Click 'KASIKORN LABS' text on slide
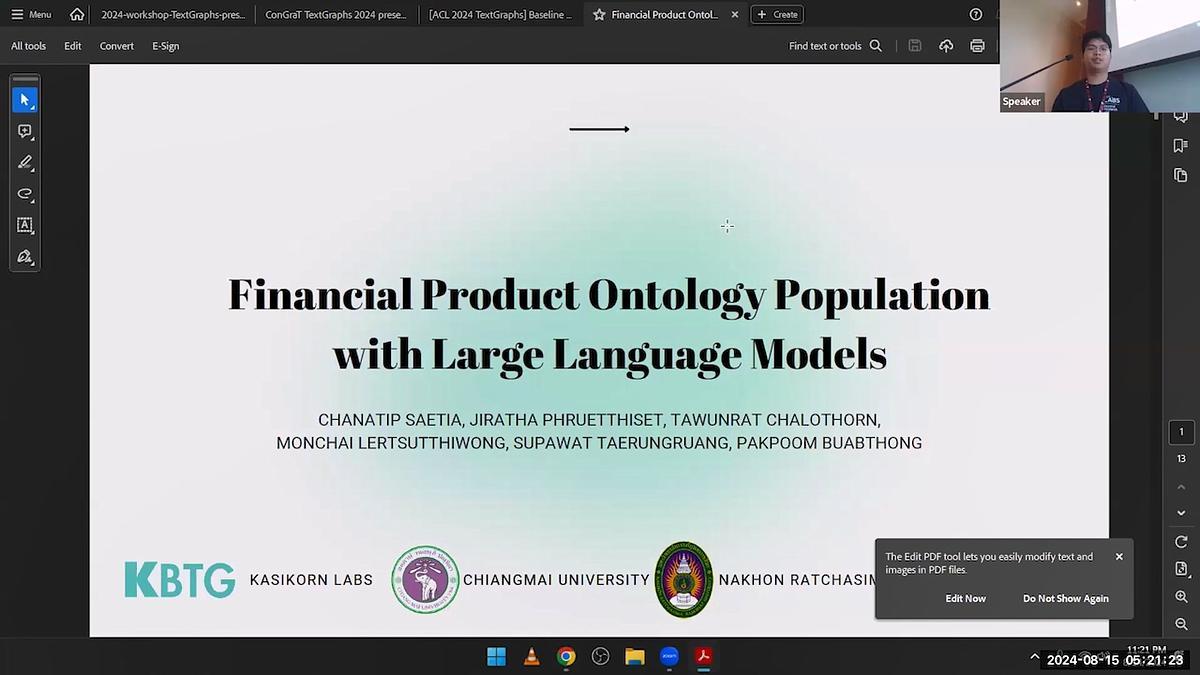Image resolution: width=1200 pixels, height=675 pixels. pyautogui.click(x=311, y=580)
